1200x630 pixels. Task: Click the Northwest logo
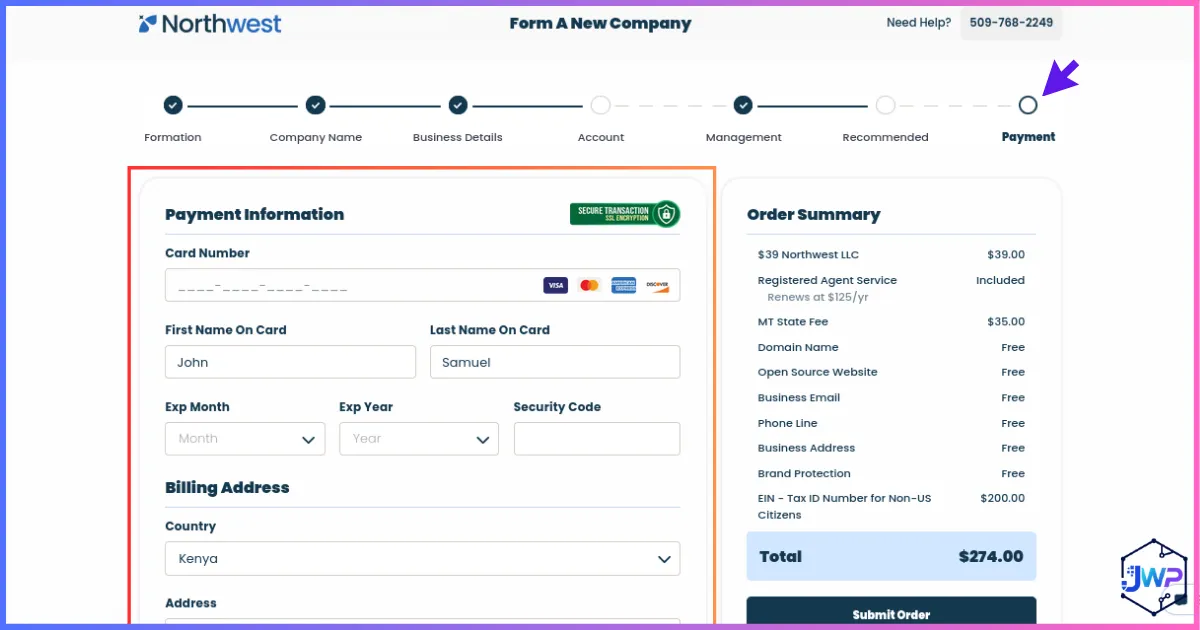(x=210, y=23)
